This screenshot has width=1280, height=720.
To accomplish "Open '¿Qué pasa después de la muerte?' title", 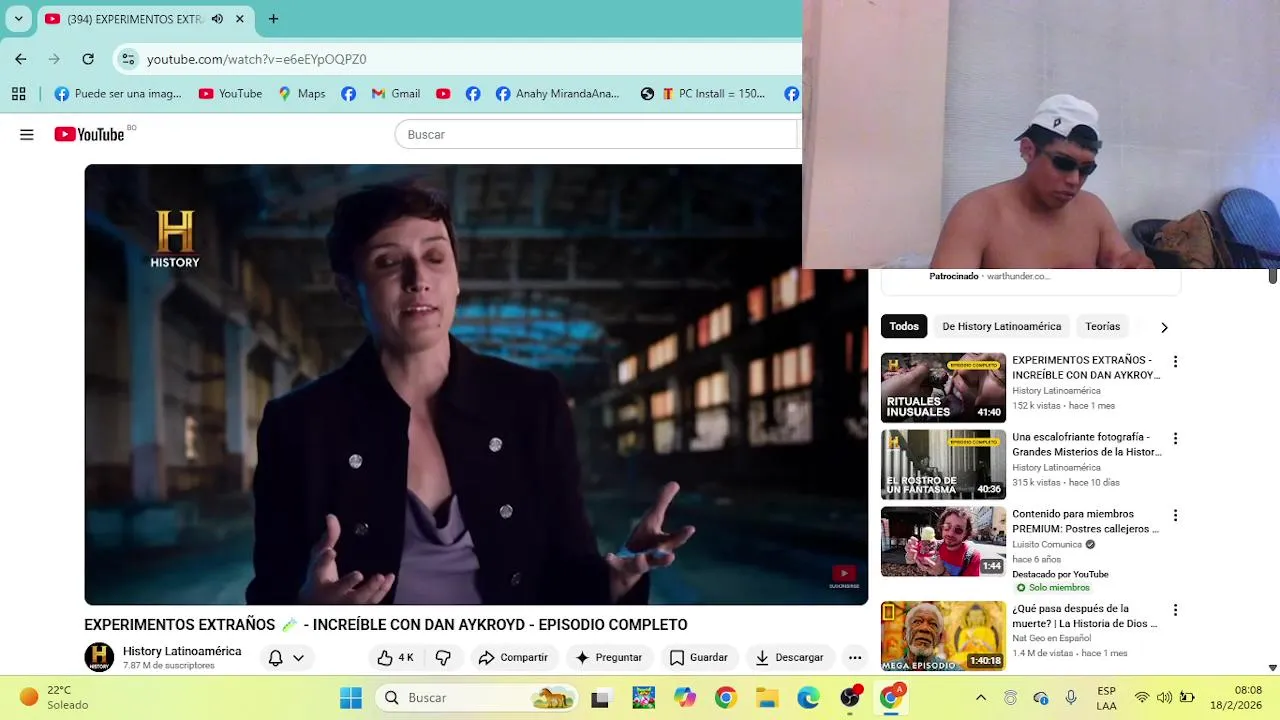I will [1085, 615].
